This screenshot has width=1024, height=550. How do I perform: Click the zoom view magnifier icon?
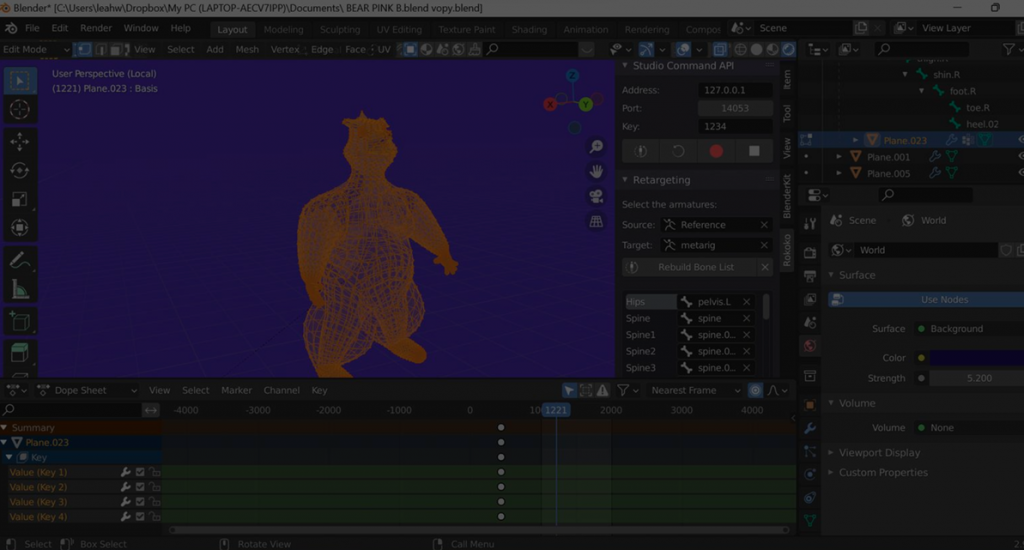tap(596, 147)
